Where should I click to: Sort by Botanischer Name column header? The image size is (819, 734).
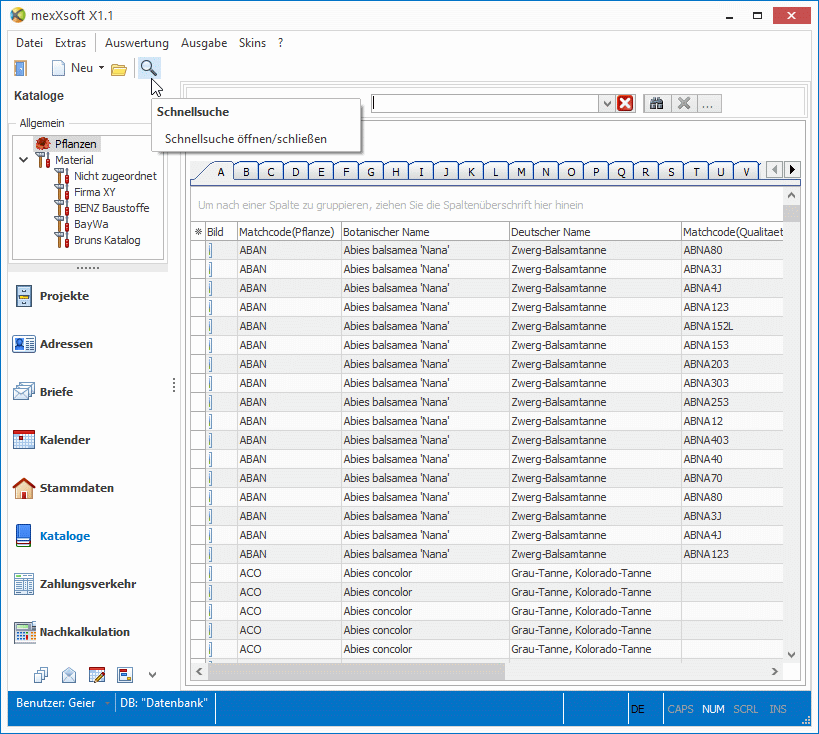click(x=426, y=232)
